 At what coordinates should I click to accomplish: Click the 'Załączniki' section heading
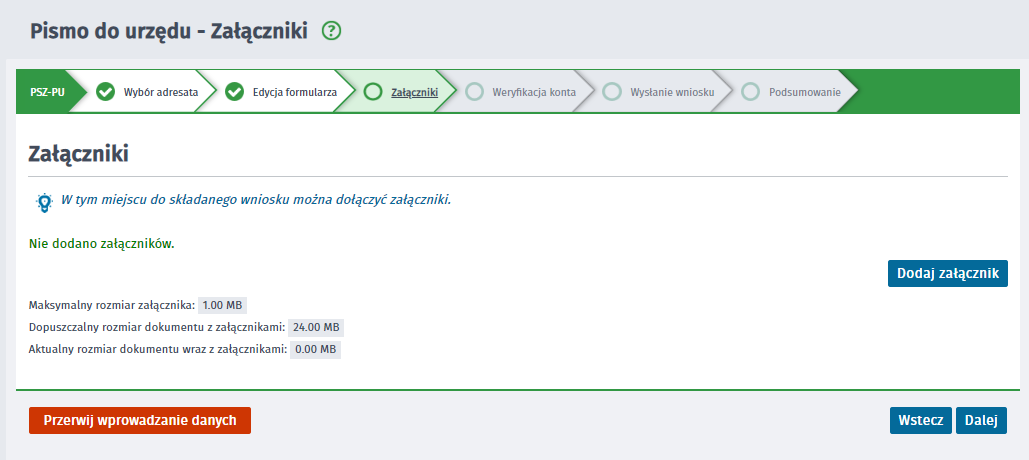(x=78, y=154)
